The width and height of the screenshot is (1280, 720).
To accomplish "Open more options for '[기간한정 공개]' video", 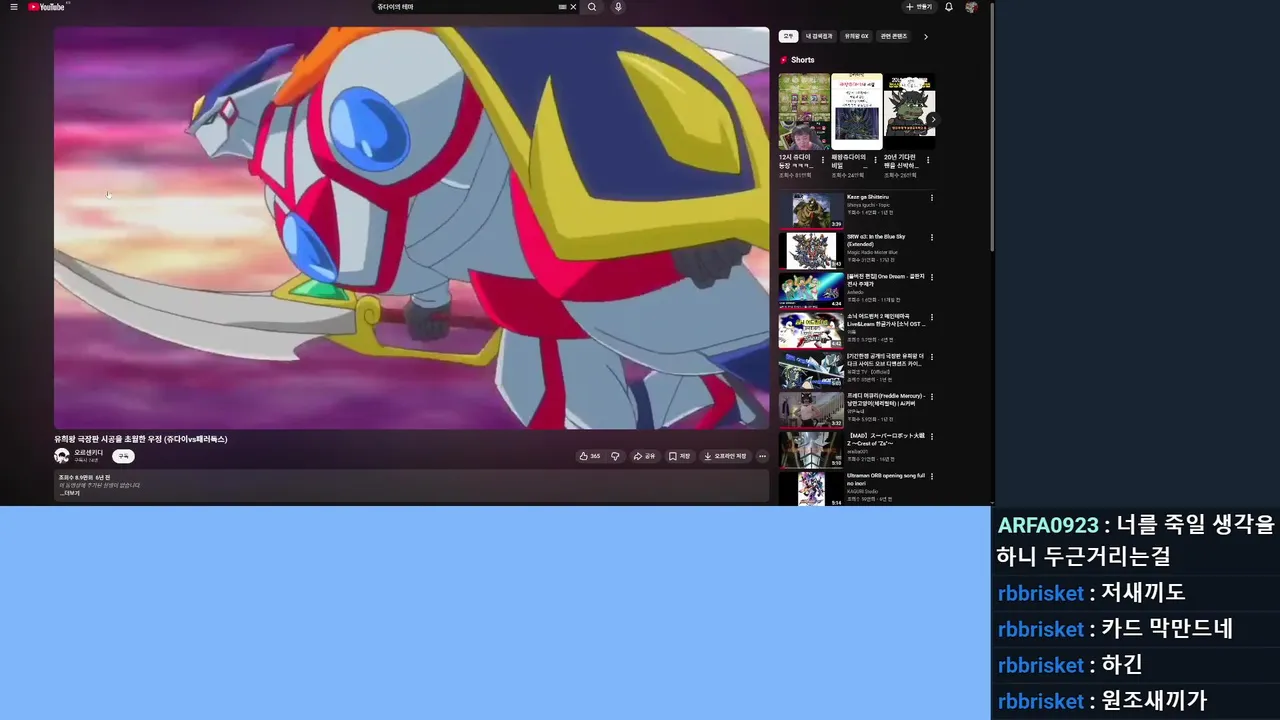I will tap(932, 356).
